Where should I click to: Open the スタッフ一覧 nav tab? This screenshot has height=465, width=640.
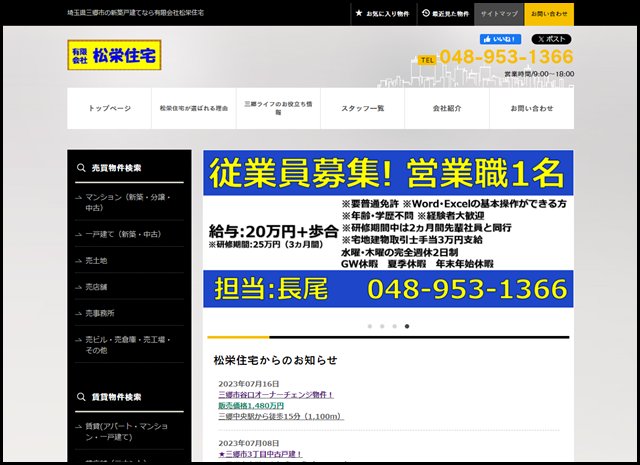point(363,108)
